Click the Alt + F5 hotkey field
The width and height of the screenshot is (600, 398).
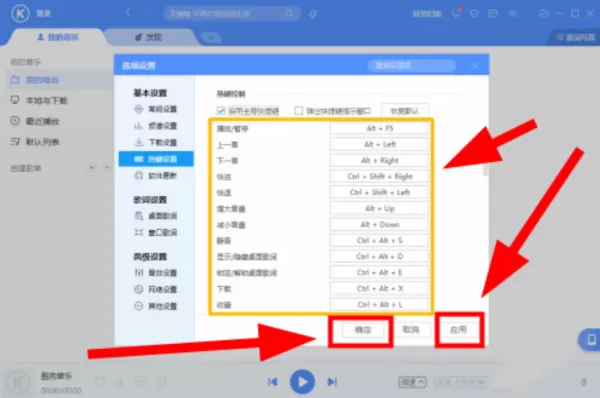tap(380, 128)
